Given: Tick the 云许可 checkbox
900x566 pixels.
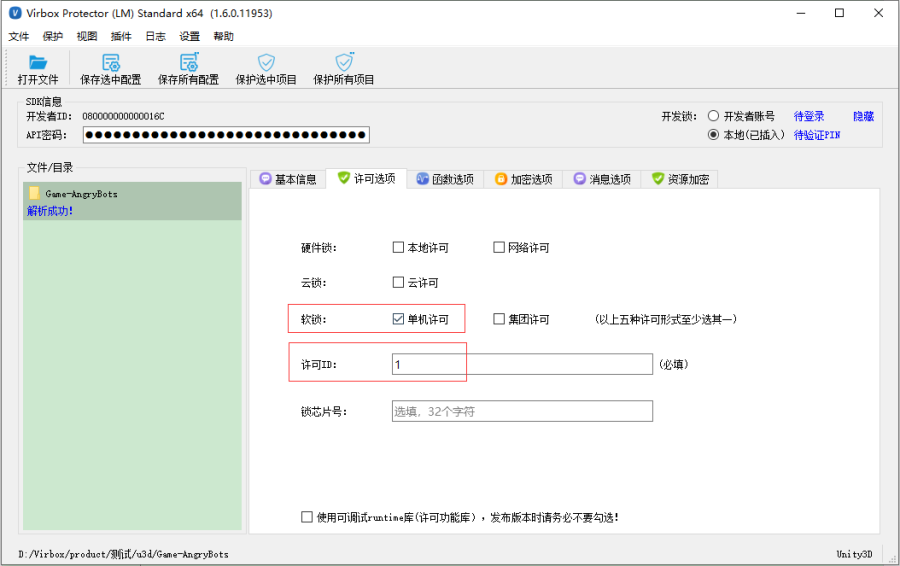Looking at the screenshot, I should pyautogui.click(x=398, y=282).
